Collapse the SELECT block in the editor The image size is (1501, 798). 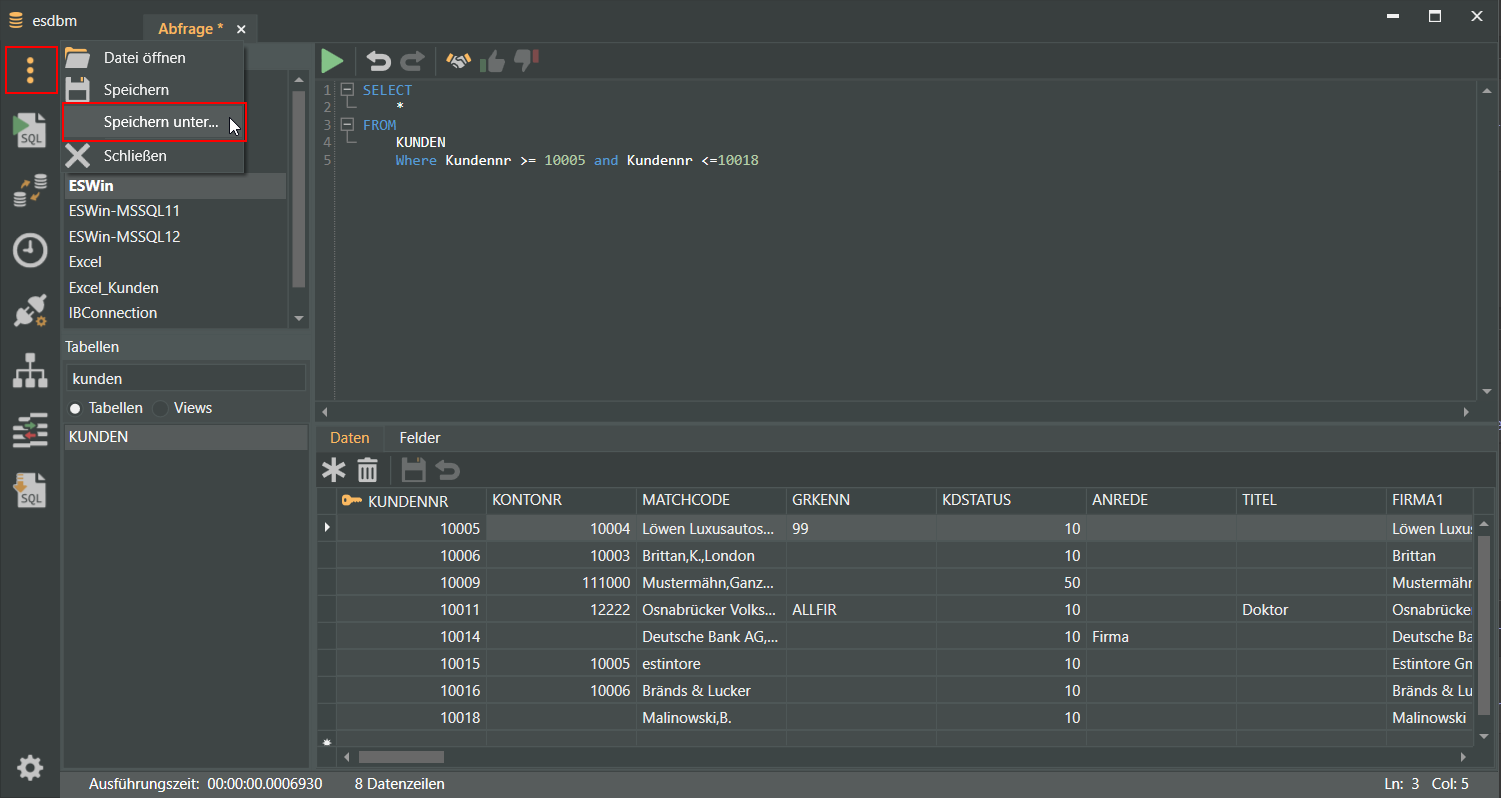(347, 90)
